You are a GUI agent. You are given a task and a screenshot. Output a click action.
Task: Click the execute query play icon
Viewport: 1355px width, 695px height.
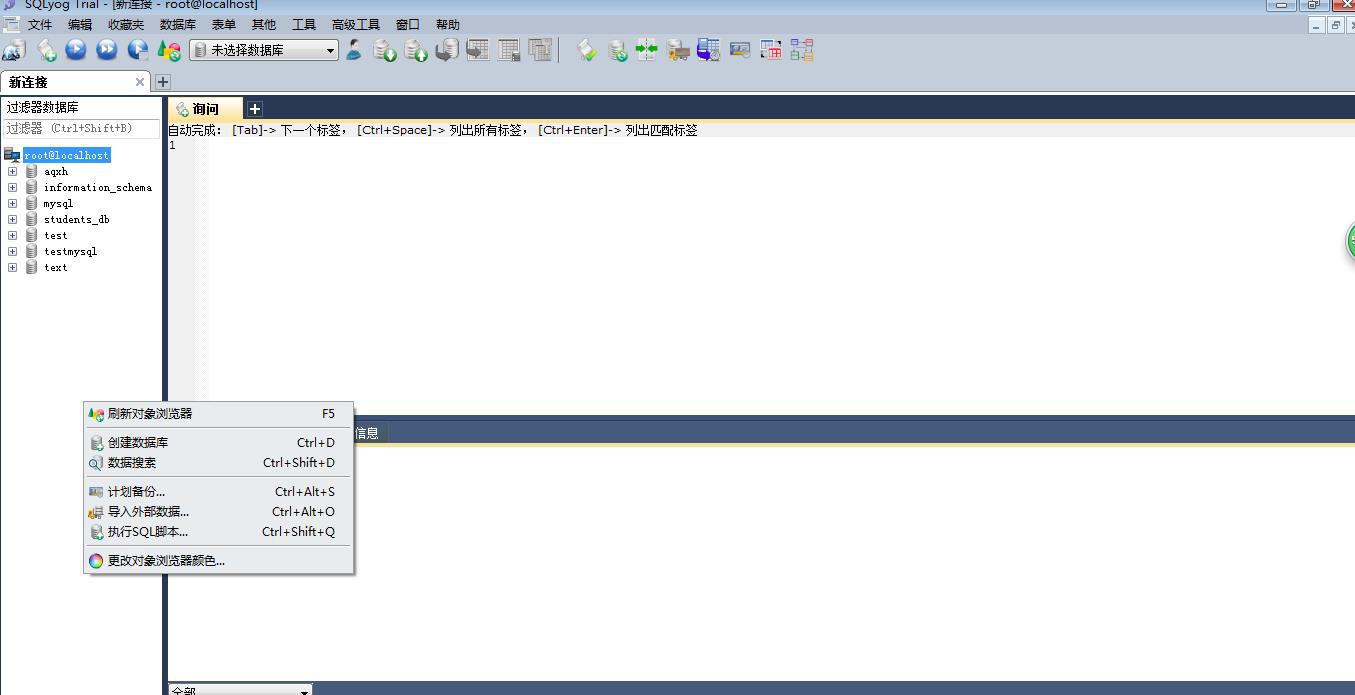click(x=76, y=50)
